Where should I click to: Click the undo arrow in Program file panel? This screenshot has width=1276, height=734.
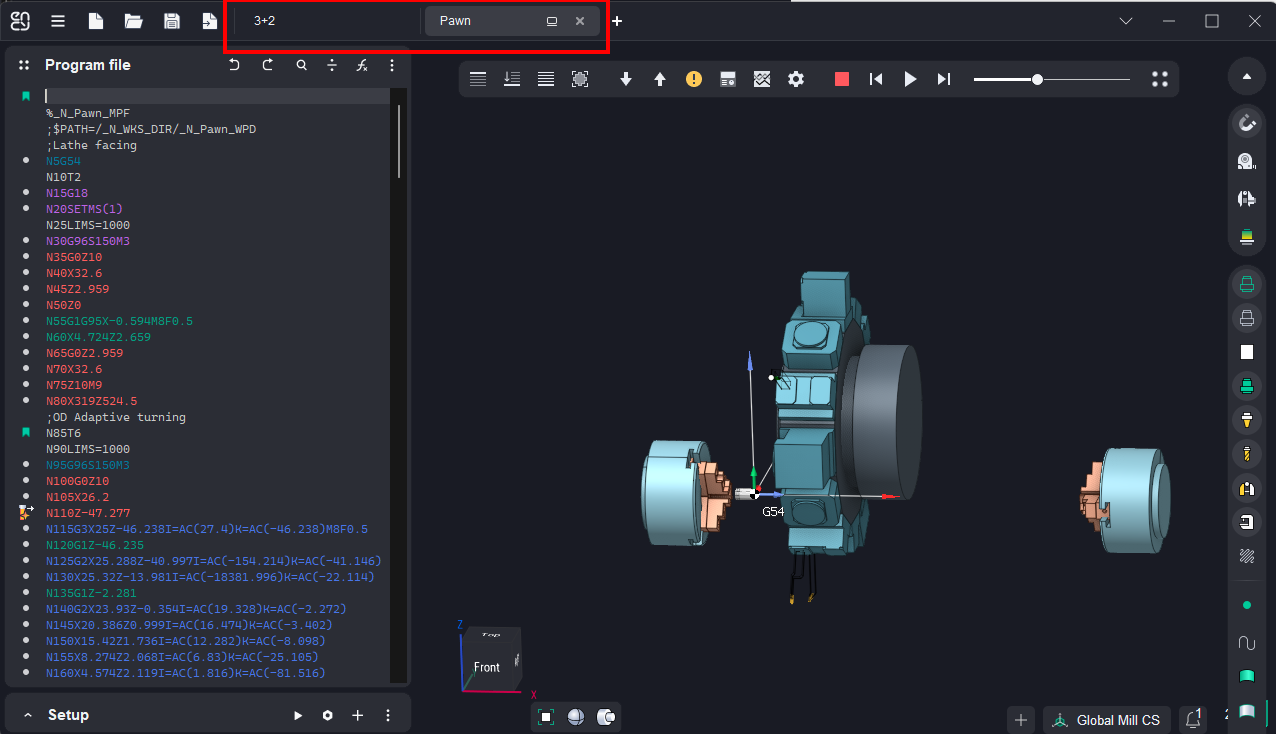click(234, 65)
